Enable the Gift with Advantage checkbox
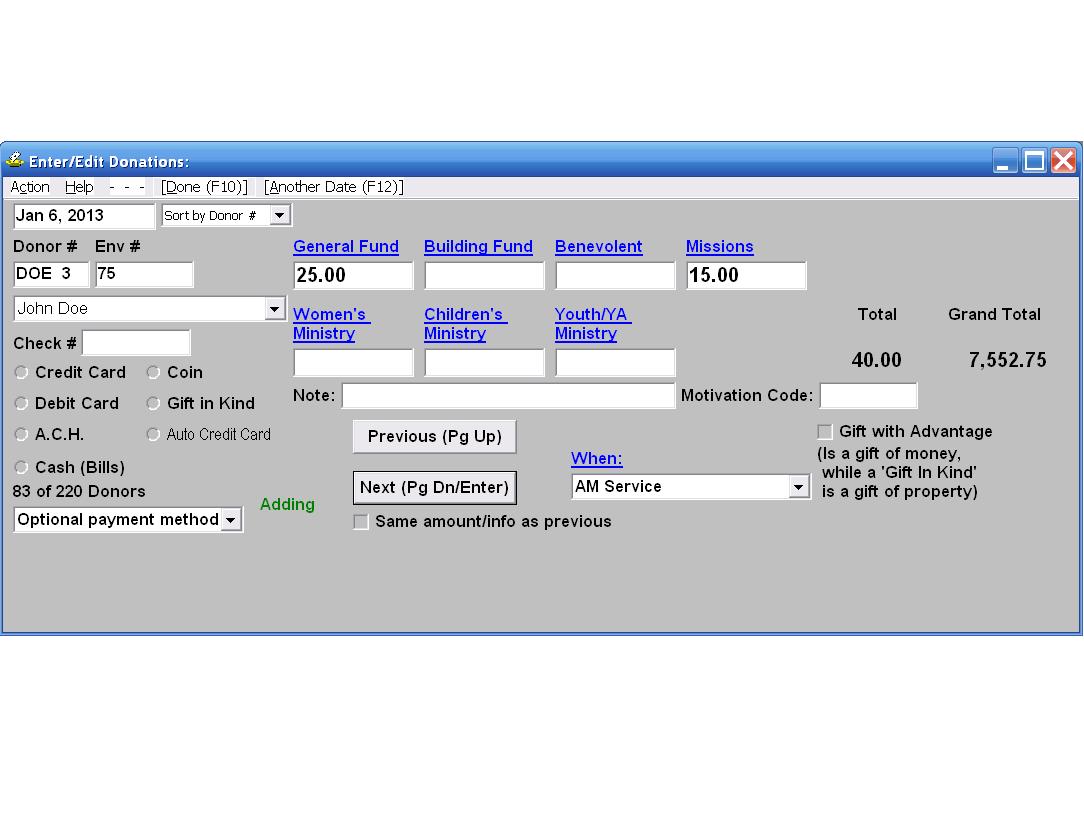This screenshot has height=813, width=1084. click(x=825, y=432)
